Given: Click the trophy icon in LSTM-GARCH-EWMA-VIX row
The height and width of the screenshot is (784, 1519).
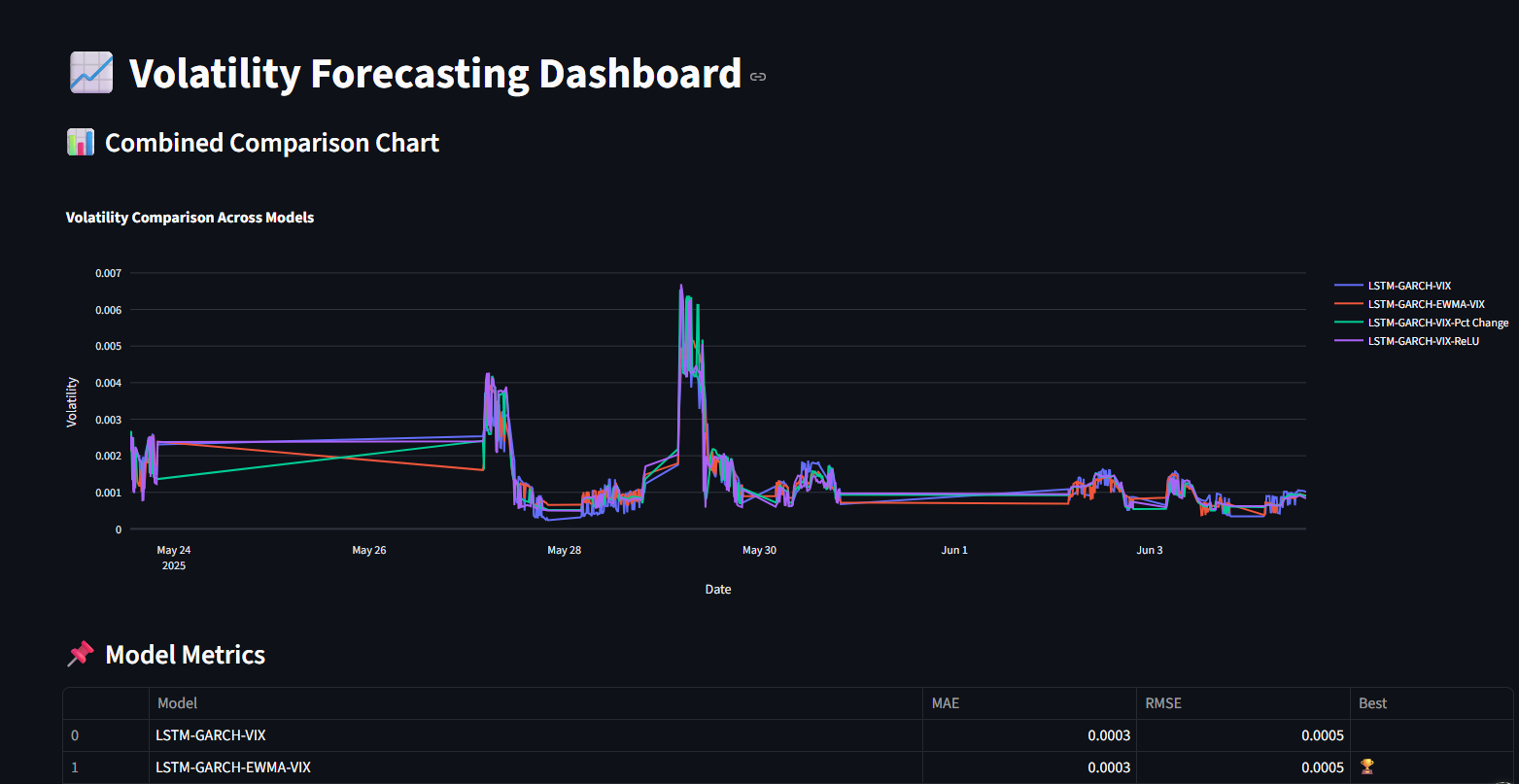Looking at the screenshot, I should pos(1367,767).
